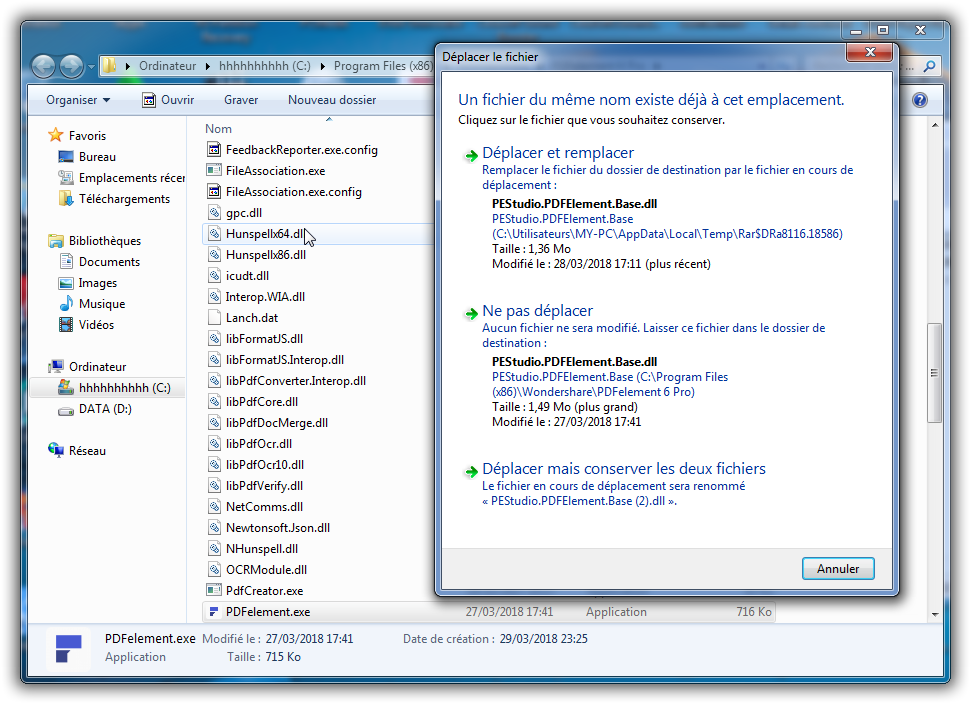Select the Lanch.dat file icon
971x704 pixels.
click(214, 318)
